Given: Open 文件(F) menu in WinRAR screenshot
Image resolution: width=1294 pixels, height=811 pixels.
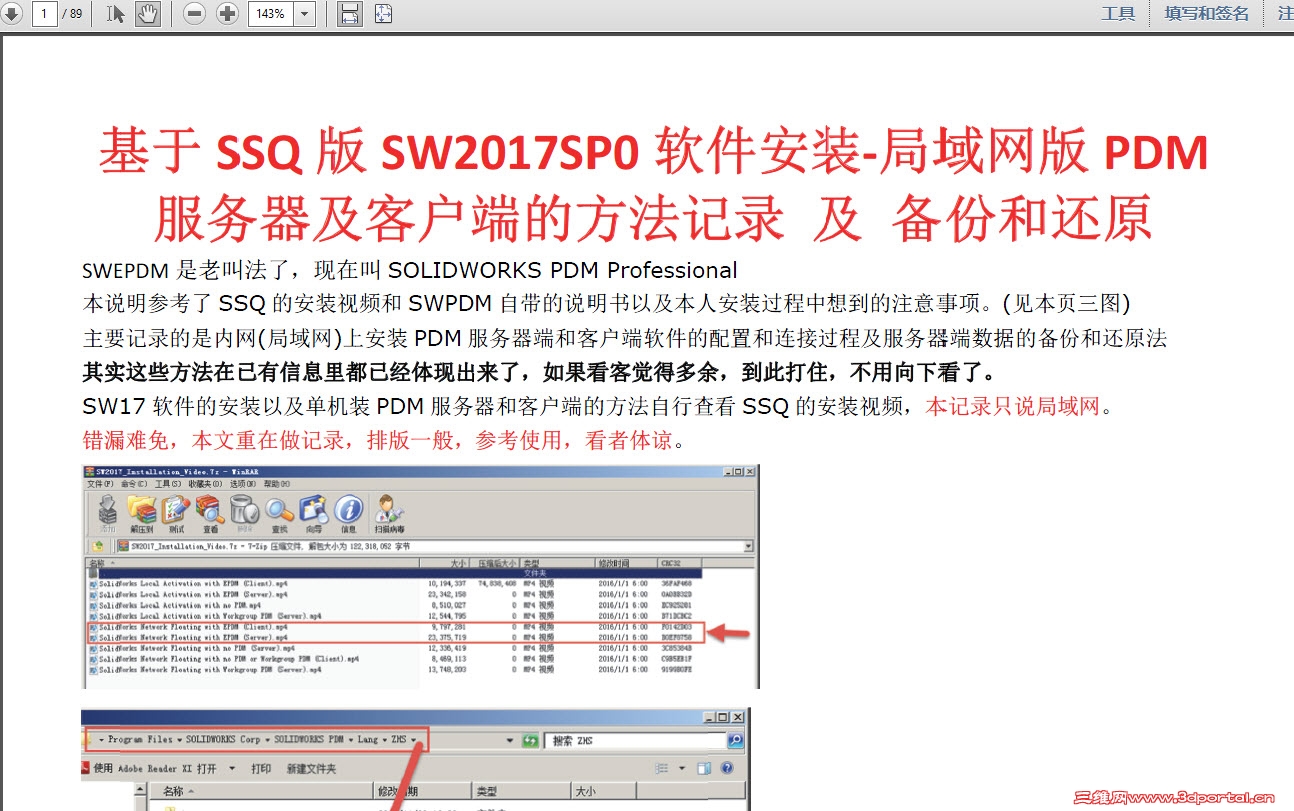Looking at the screenshot, I should [101, 484].
